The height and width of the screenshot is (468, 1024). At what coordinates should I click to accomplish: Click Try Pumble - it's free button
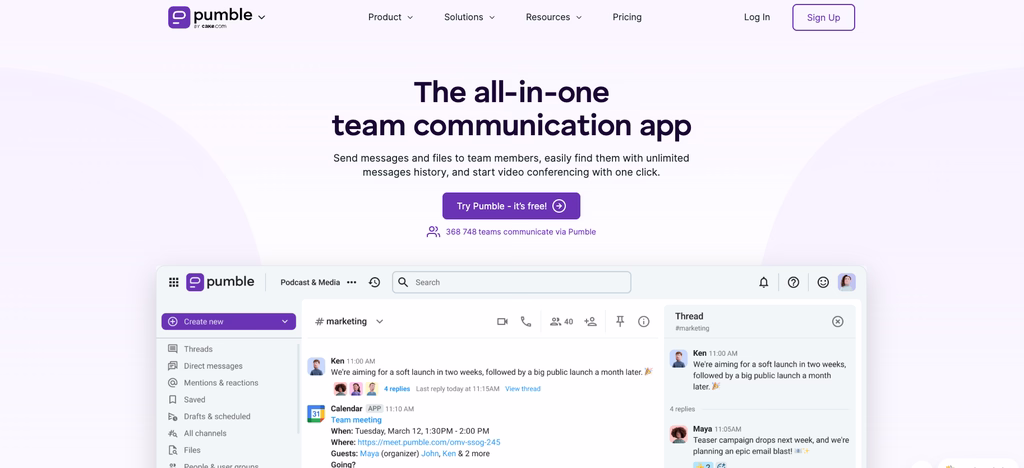pyautogui.click(x=511, y=206)
